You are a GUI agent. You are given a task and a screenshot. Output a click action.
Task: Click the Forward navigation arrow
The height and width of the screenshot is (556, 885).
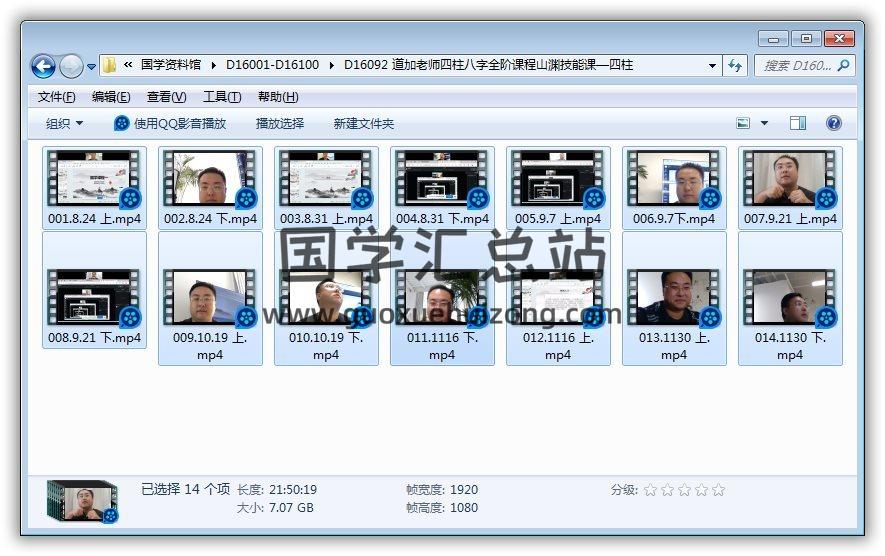point(71,66)
